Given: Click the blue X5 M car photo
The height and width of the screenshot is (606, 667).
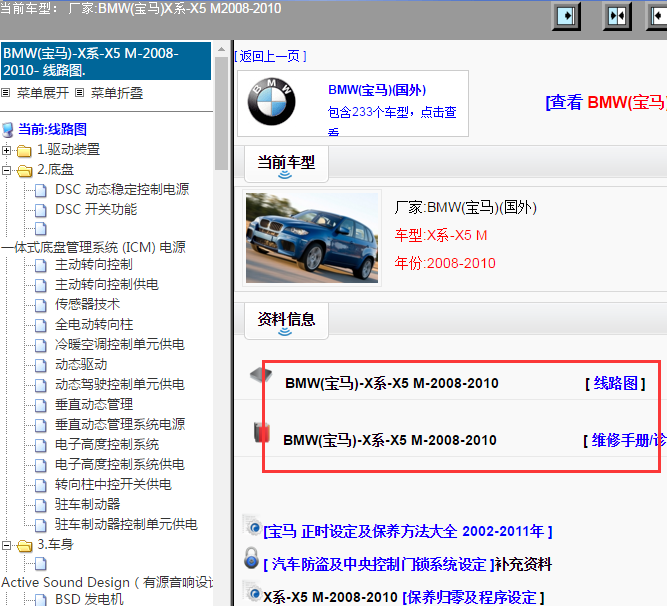Looking at the screenshot, I should tap(312, 238).
